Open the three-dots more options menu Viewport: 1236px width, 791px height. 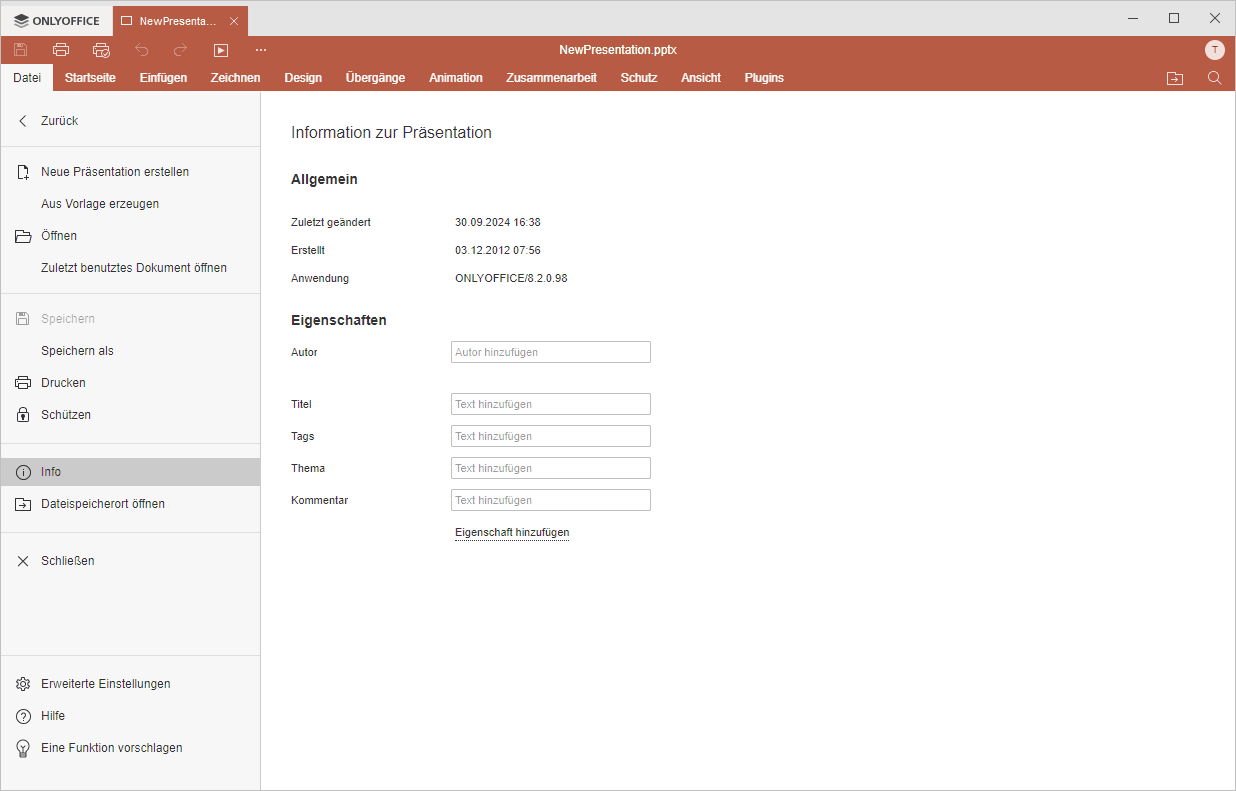261,50
